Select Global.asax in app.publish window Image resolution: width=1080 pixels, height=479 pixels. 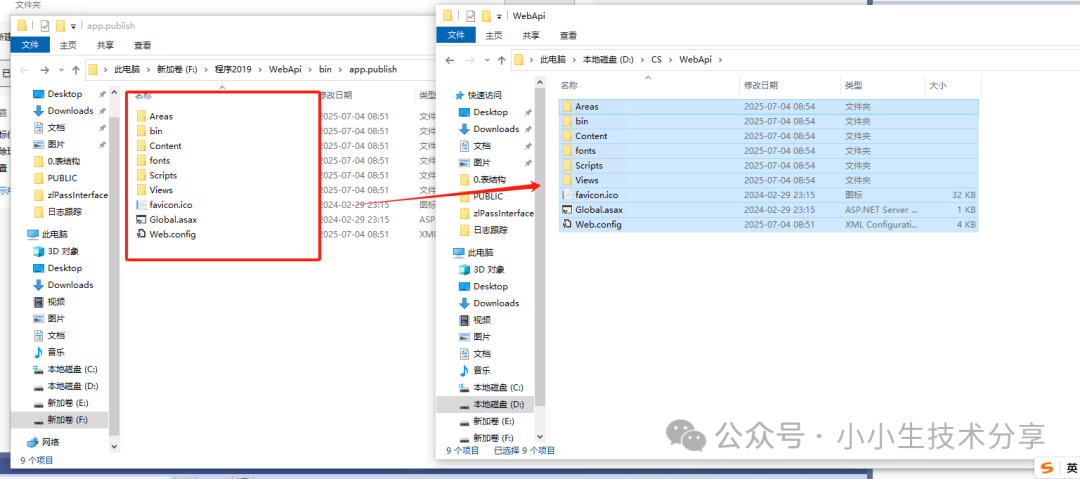166,220
